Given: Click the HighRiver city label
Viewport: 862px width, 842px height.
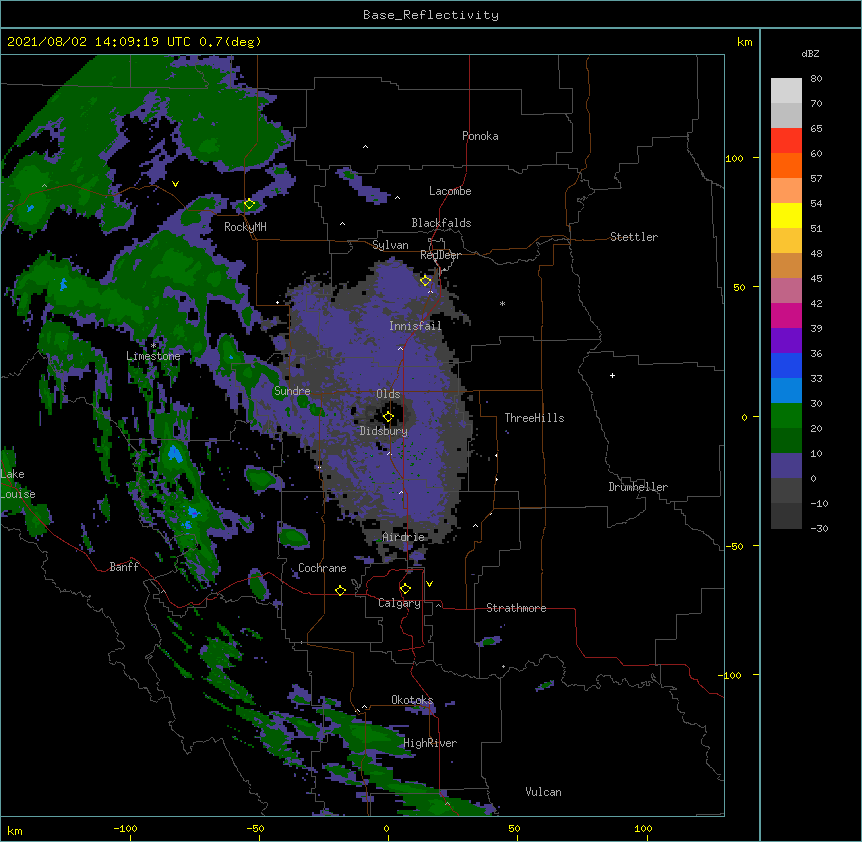Looking at the screenshot, I should pyautogui.click(x=430, y=743).
